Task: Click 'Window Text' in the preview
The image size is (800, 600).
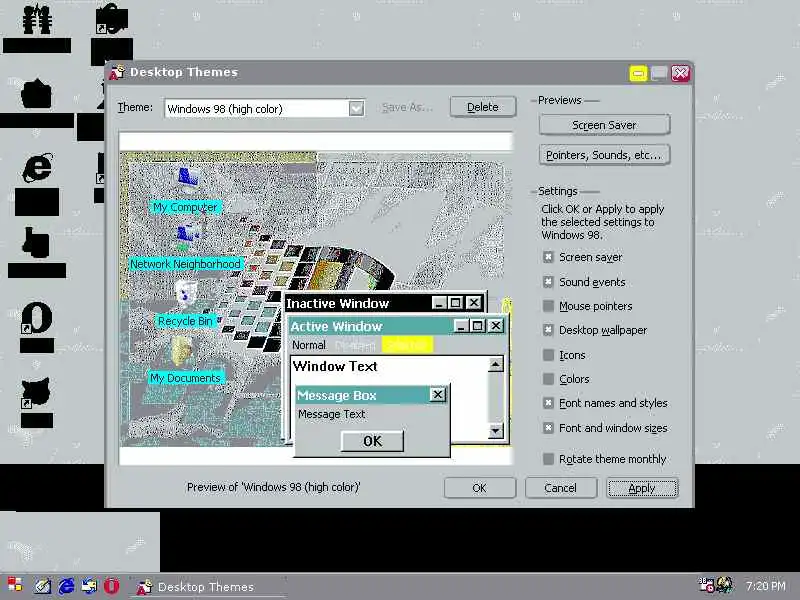Action: (335, 366)
